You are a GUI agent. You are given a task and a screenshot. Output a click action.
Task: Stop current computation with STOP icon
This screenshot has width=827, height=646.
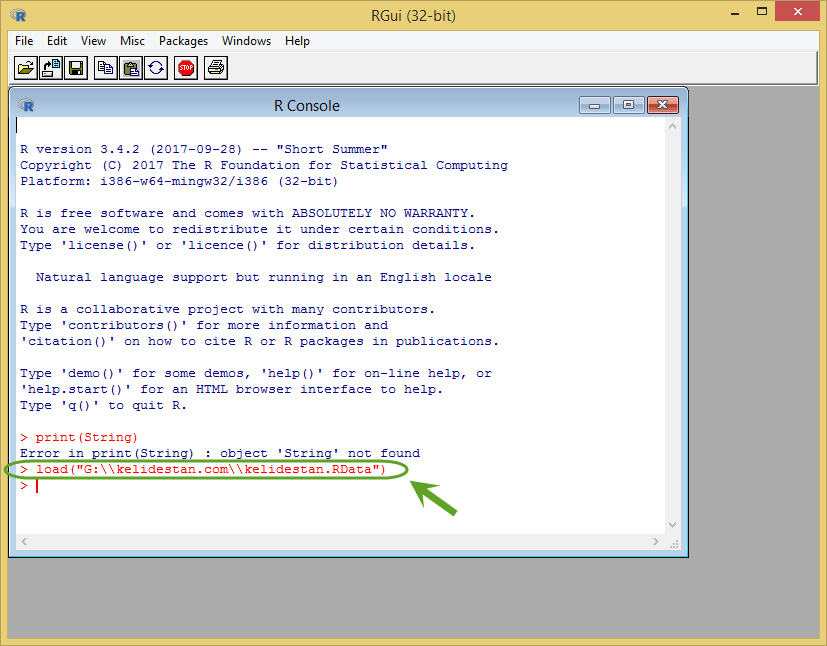[186, 68]
